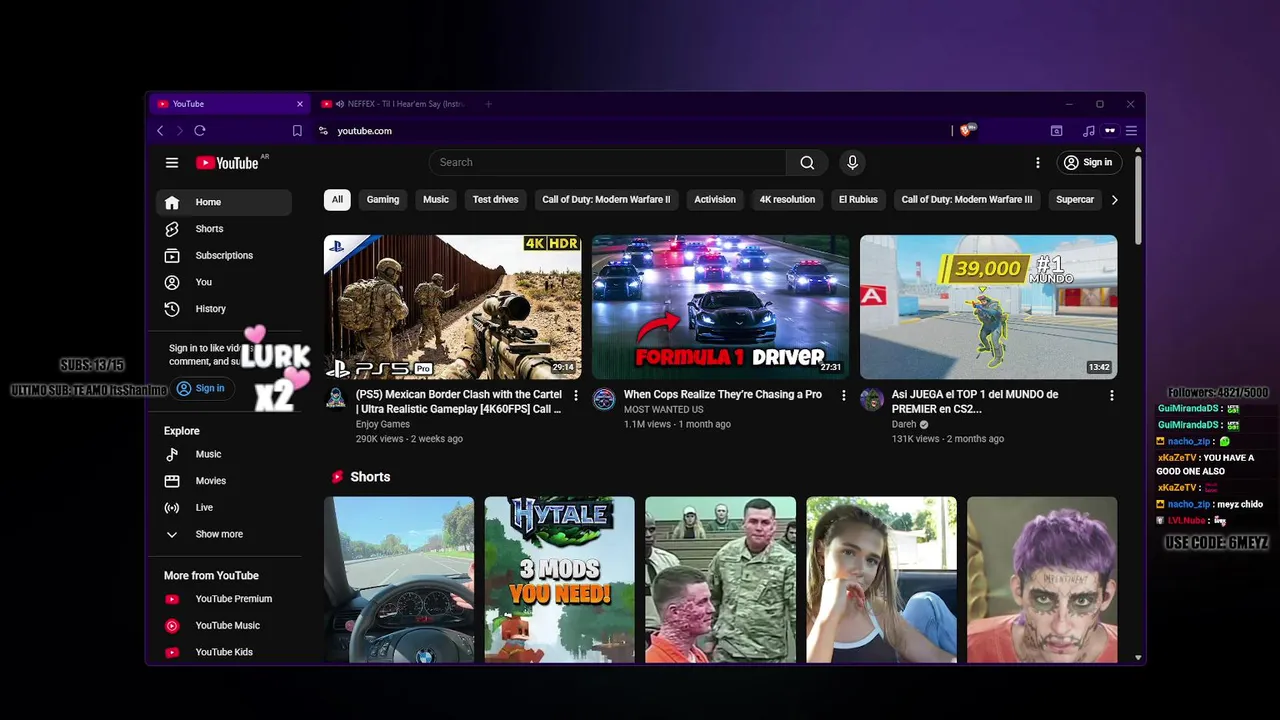Open CS2 TOP 1 del MUNDO thumbnail
1280x720 pixels.
pyautogui.click(x=988, y=307)
